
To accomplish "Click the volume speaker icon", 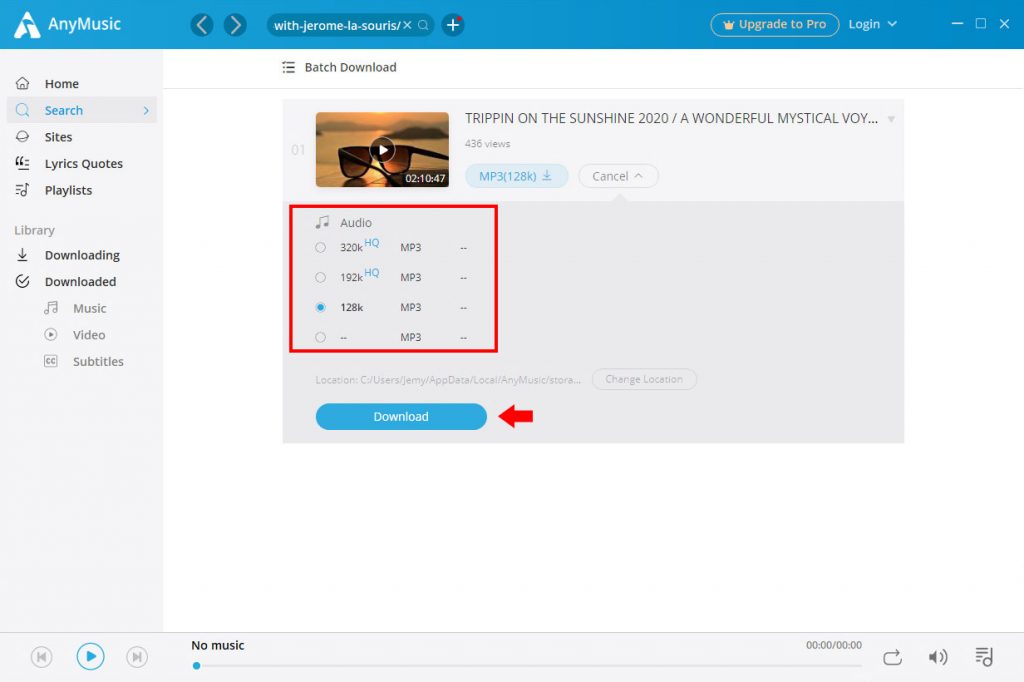I will 938,657.
